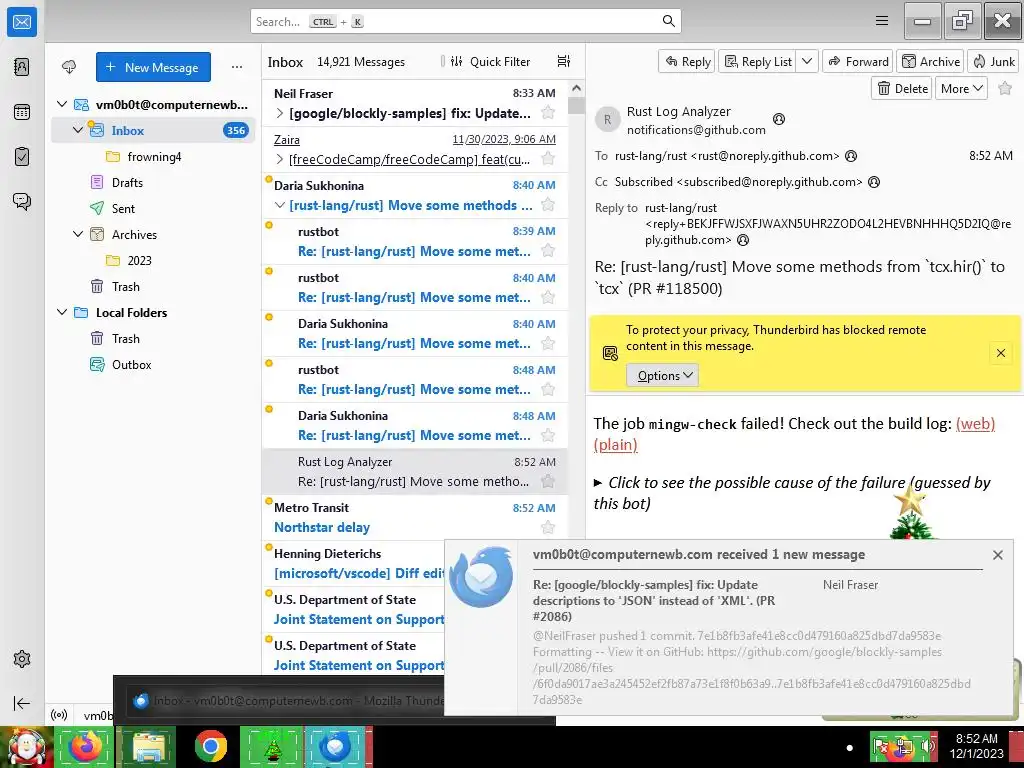Viewport: 1024px width, 768px height.
Task: Open the Mail space icon
Action: click(x=22, y=22)
